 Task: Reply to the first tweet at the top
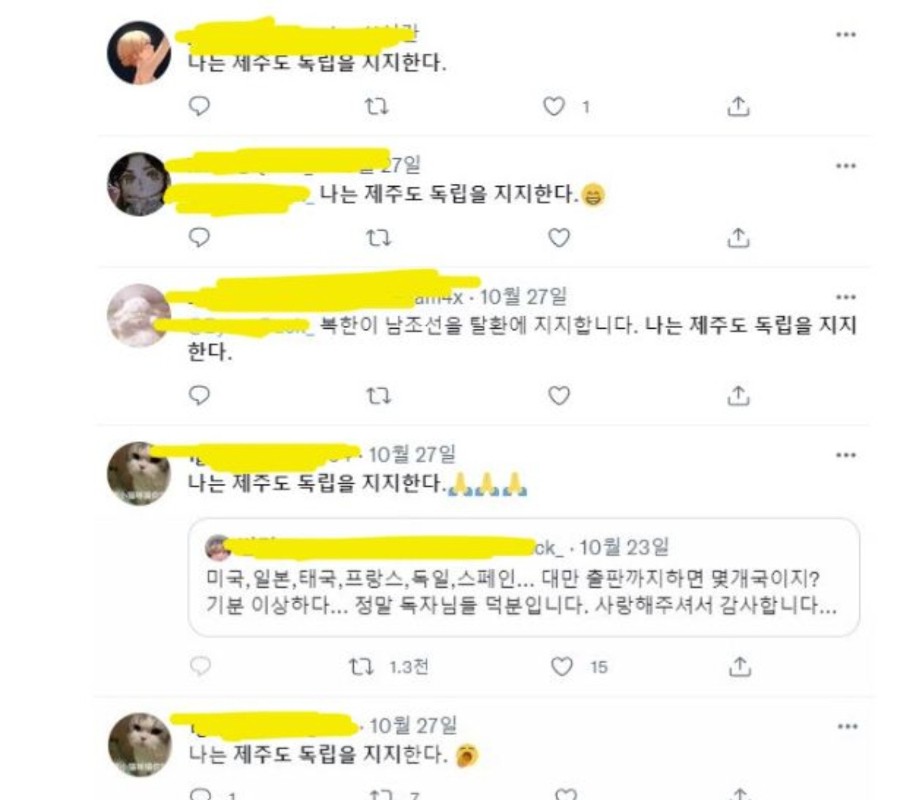point(199,106)
